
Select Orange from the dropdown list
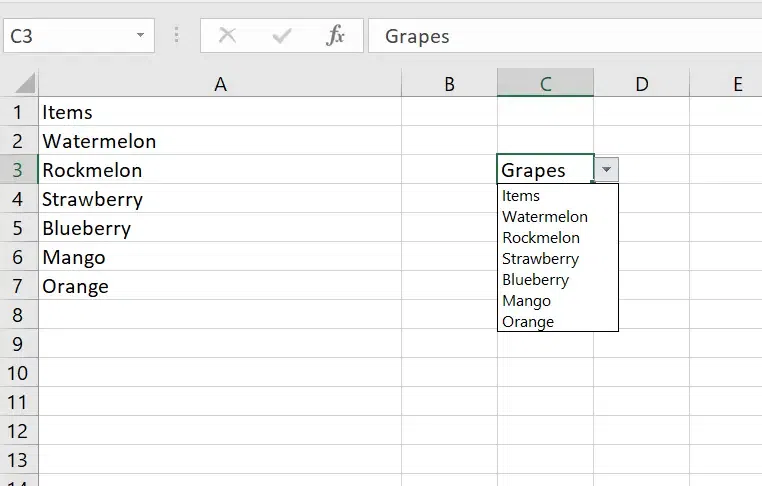pyautogui.click(x=528, y=322)
